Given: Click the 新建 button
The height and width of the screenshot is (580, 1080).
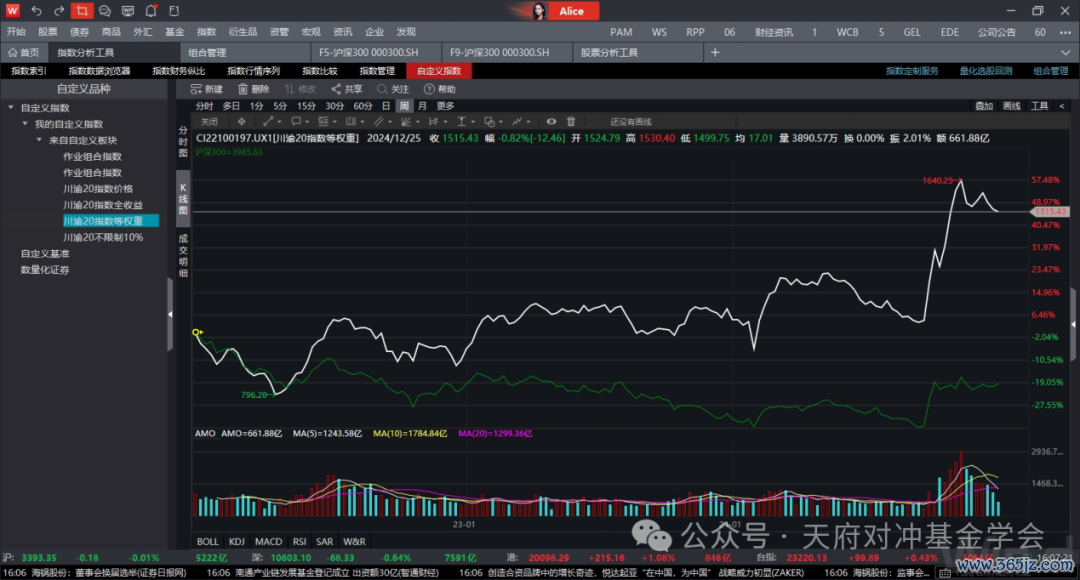Looking at the screenshot, I should click(207, 89).
